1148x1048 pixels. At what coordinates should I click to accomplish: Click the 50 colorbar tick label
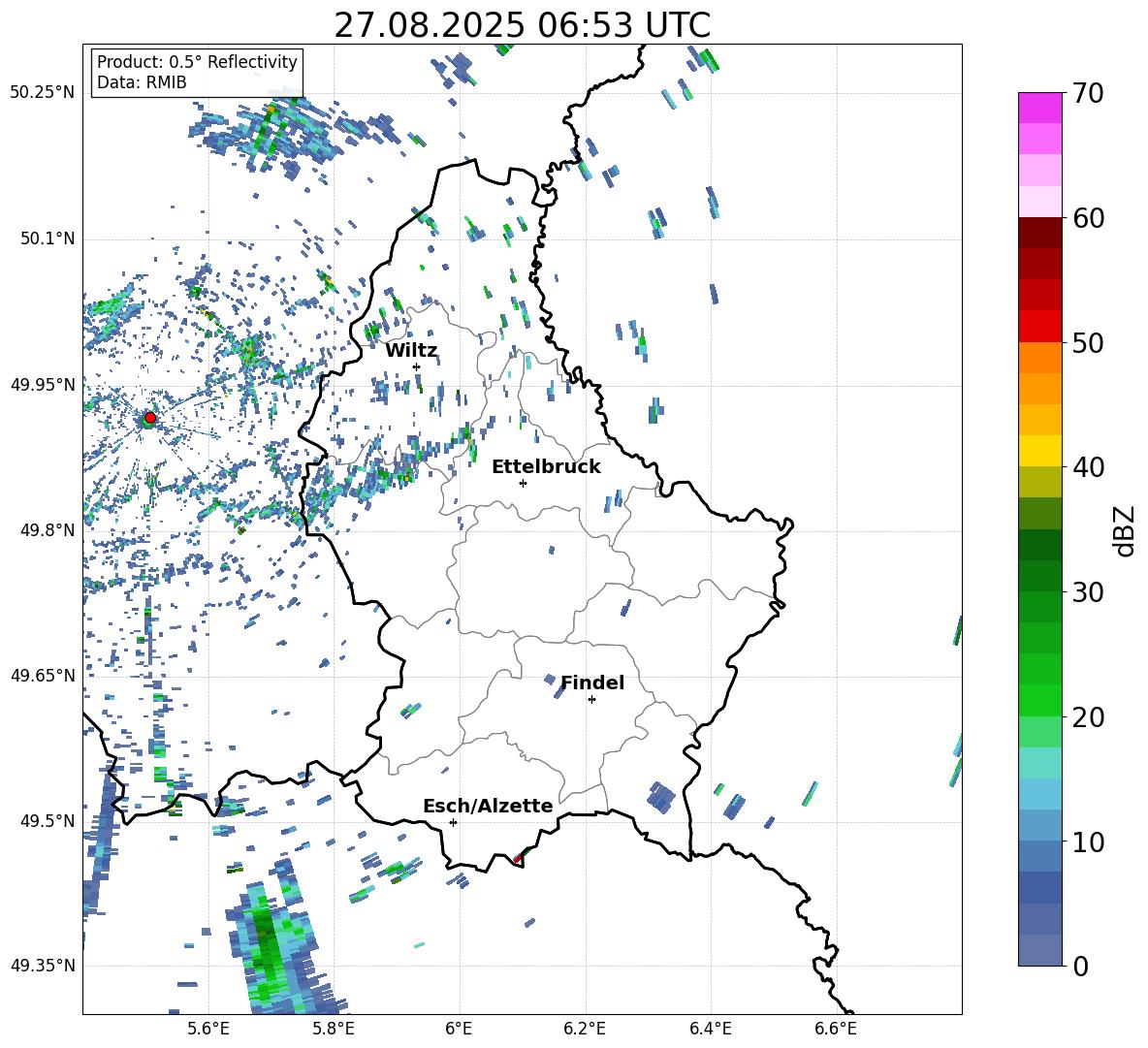[x=1087, y=343]
